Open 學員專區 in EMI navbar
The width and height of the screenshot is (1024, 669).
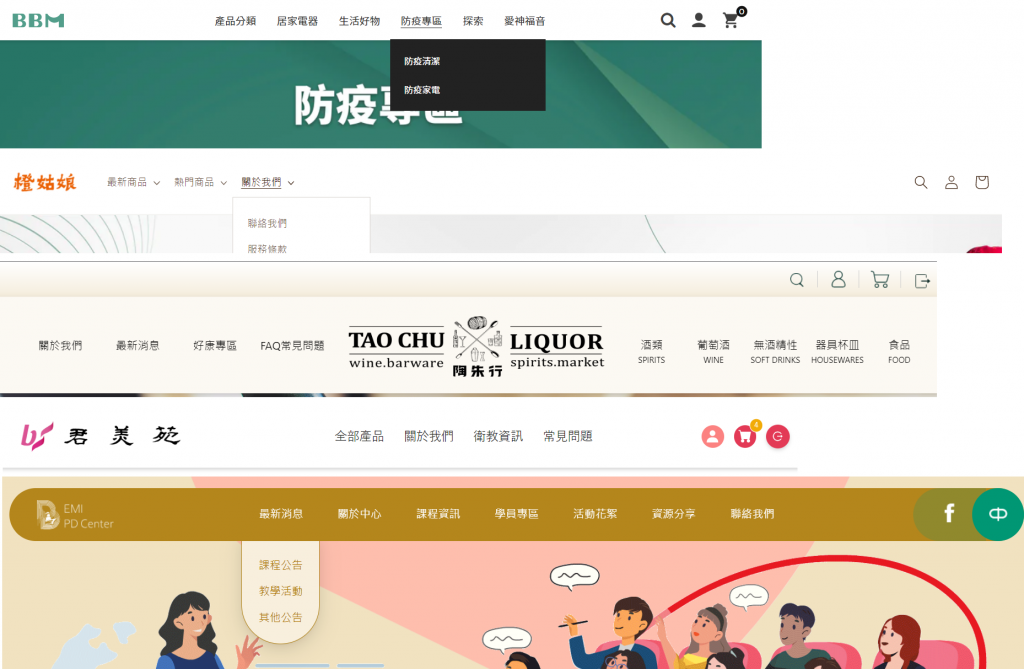pos(517,514)
